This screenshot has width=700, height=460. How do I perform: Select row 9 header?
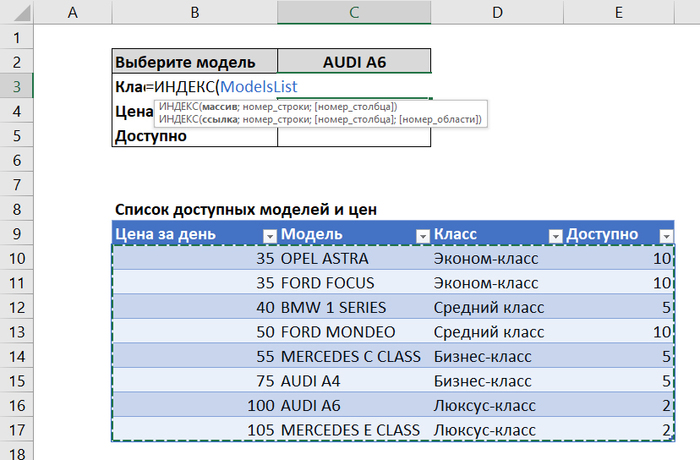17,234
